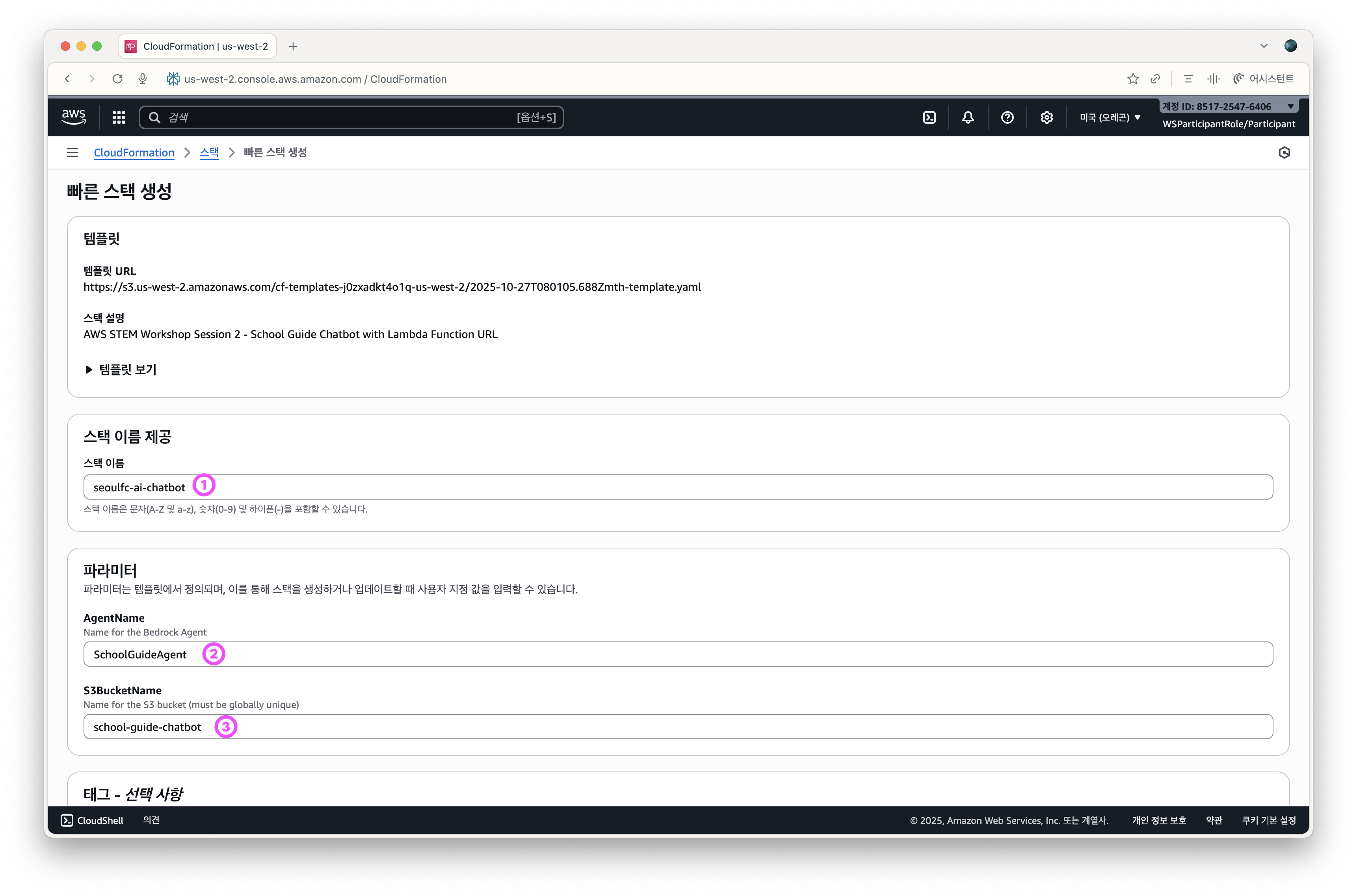Reload the CloudFormation page
The image size is (1357, 896).
pyautogui.click(x=118, y=79)
